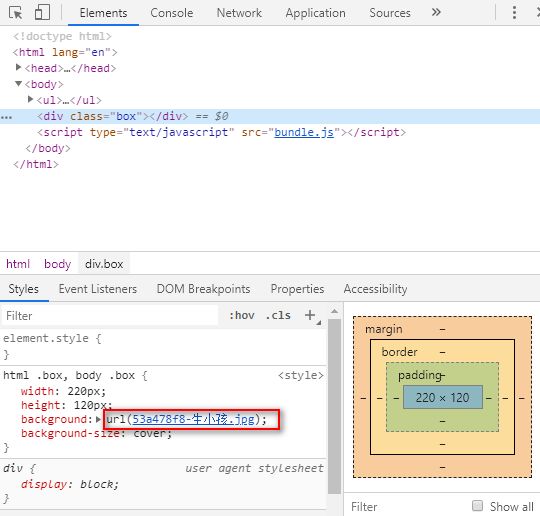Open the <style> source link
540x516 pixels.
click(x=301, y=375)
